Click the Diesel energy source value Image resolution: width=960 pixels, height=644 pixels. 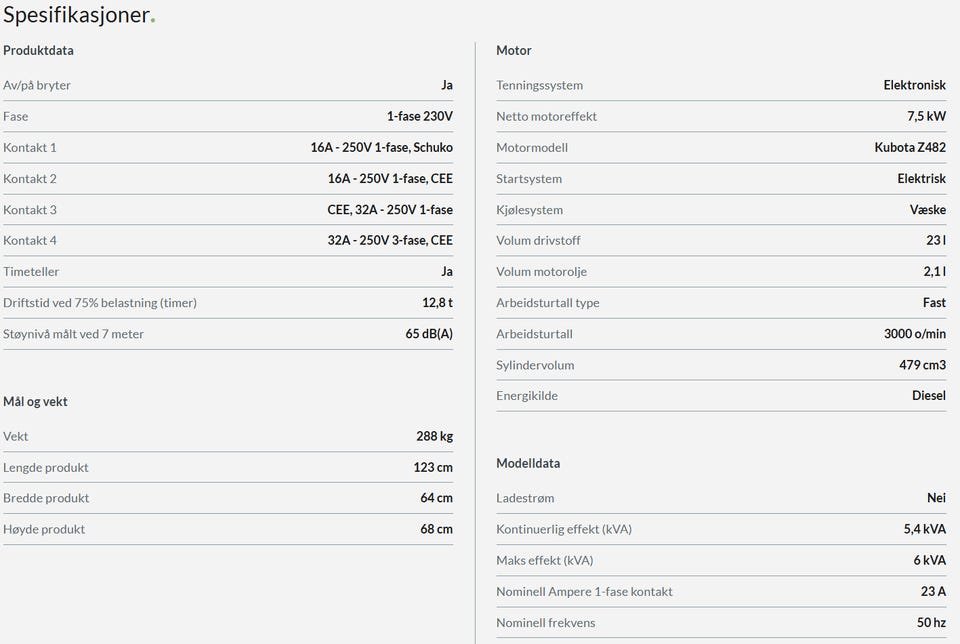tap(928, 395)
